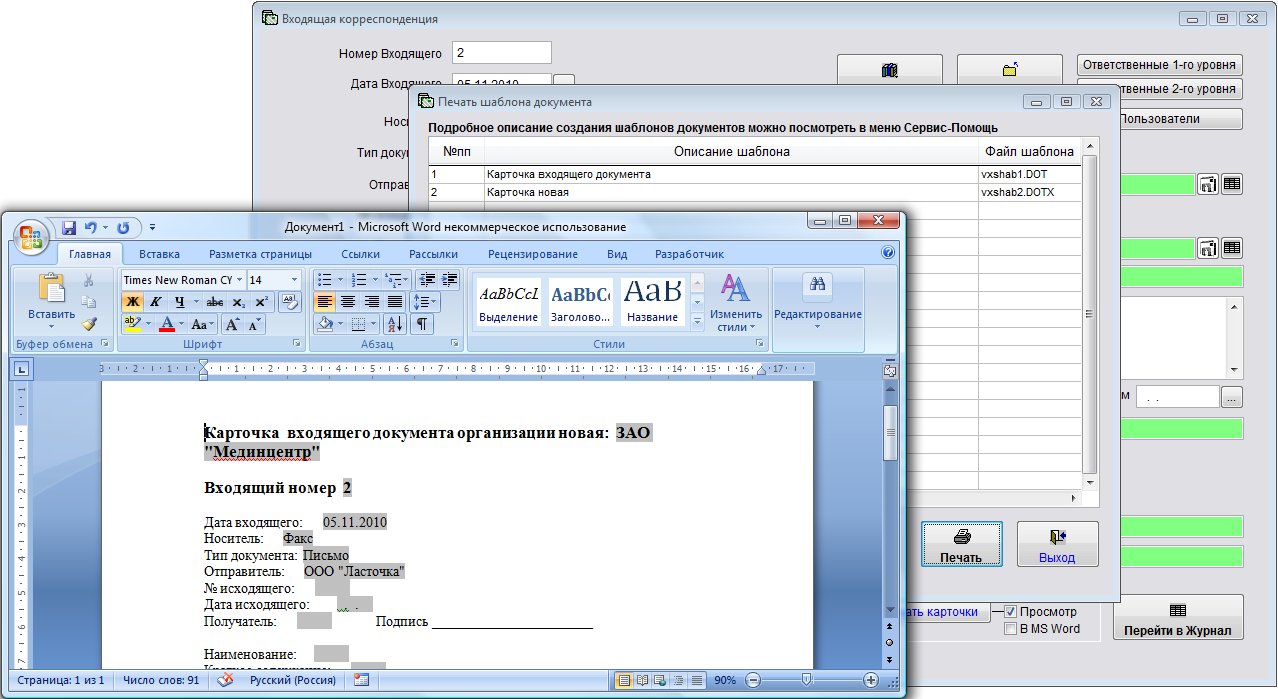Open the Рассылки ribbon tab

[434, 254]
